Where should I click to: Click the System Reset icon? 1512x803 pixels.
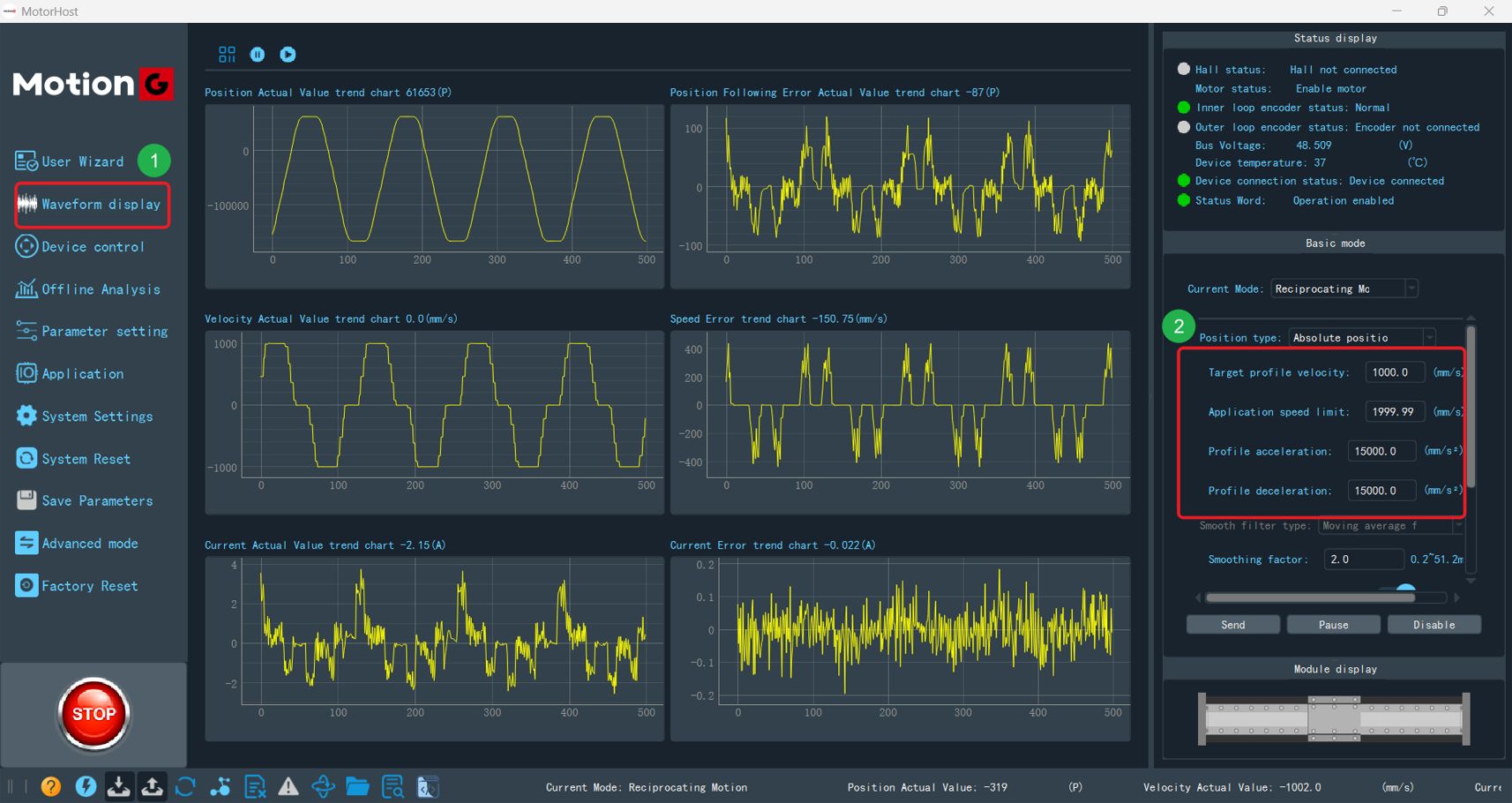click(x=26, y=459)
